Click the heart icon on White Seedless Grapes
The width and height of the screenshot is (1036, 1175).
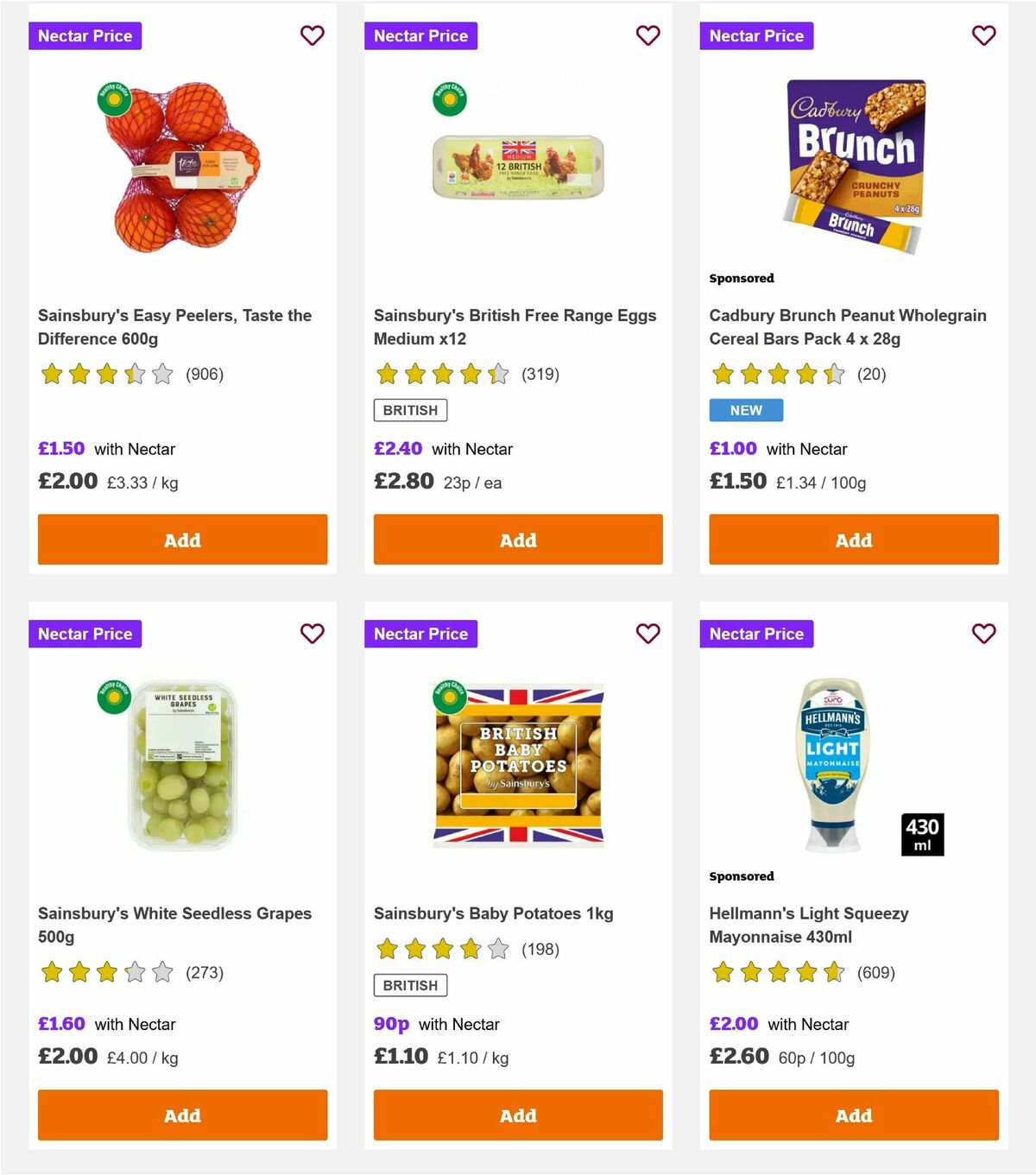[x=312, y=633]
